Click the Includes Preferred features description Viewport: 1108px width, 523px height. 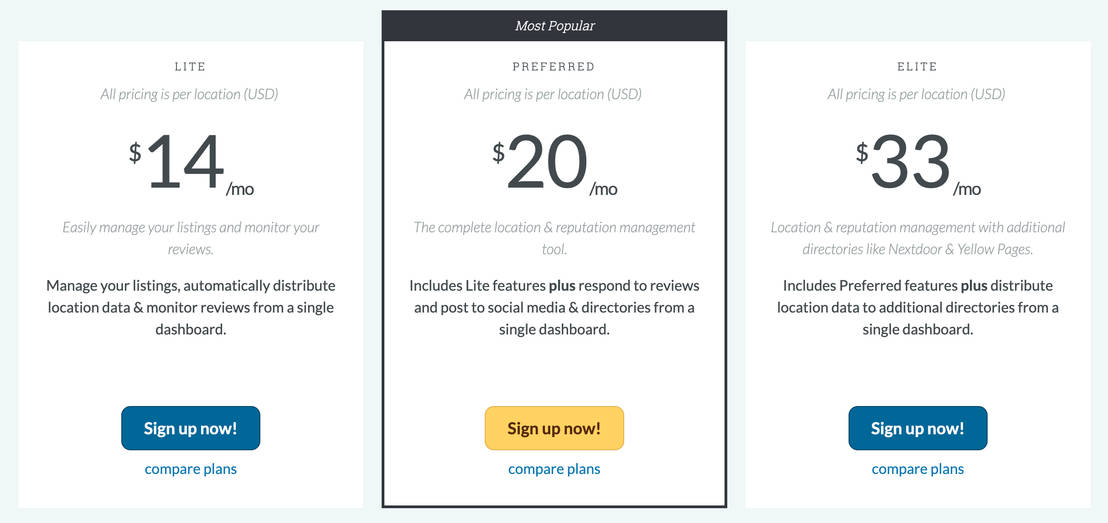pos(917,307)
